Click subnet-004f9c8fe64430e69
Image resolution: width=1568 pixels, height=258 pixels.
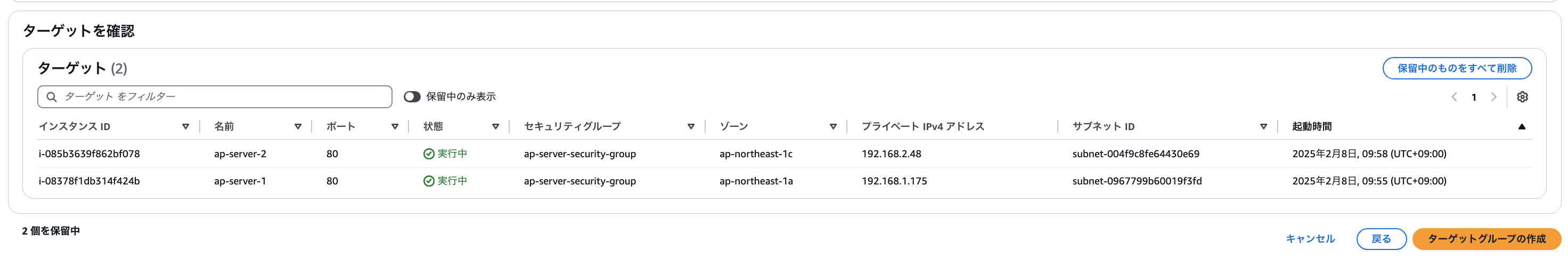tap(1136, 154)
